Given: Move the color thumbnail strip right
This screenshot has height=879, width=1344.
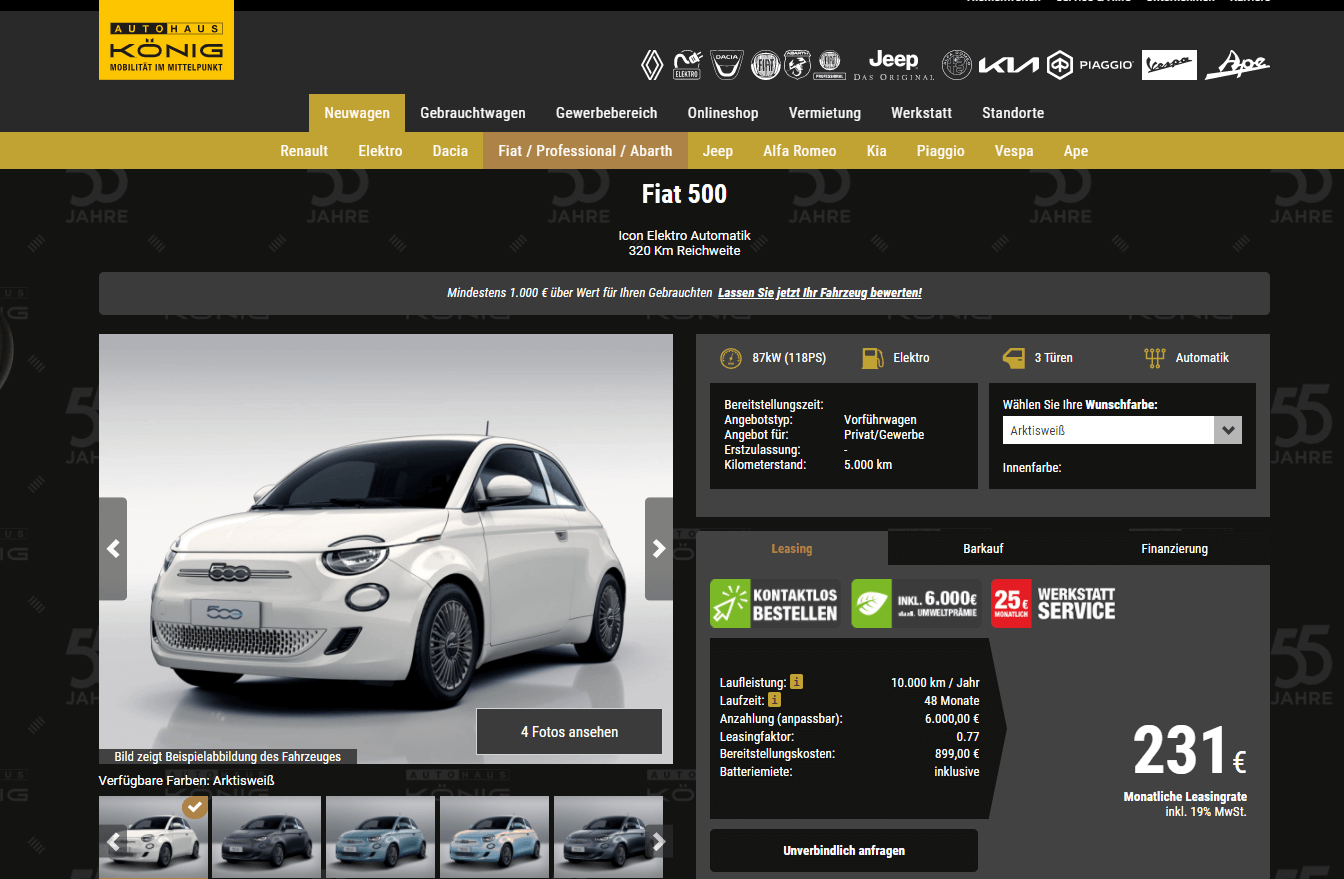Looking at the screenshot, I should click(659, 842).
